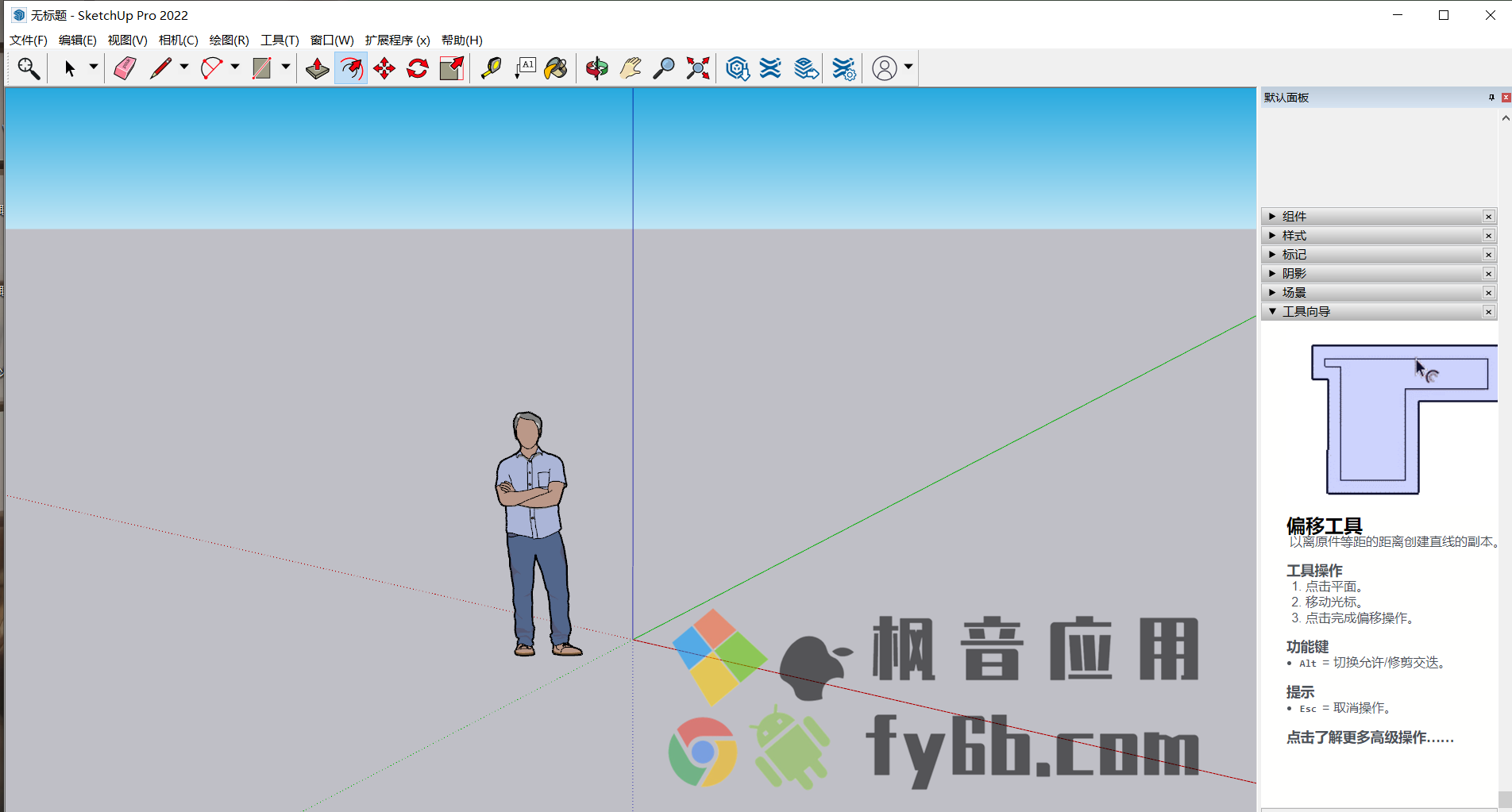Click the 偏移工具 heading text
Image resolution: width=1512 pixels, height=812 pixels.
pyautogui.click(x=1324, y=526)
